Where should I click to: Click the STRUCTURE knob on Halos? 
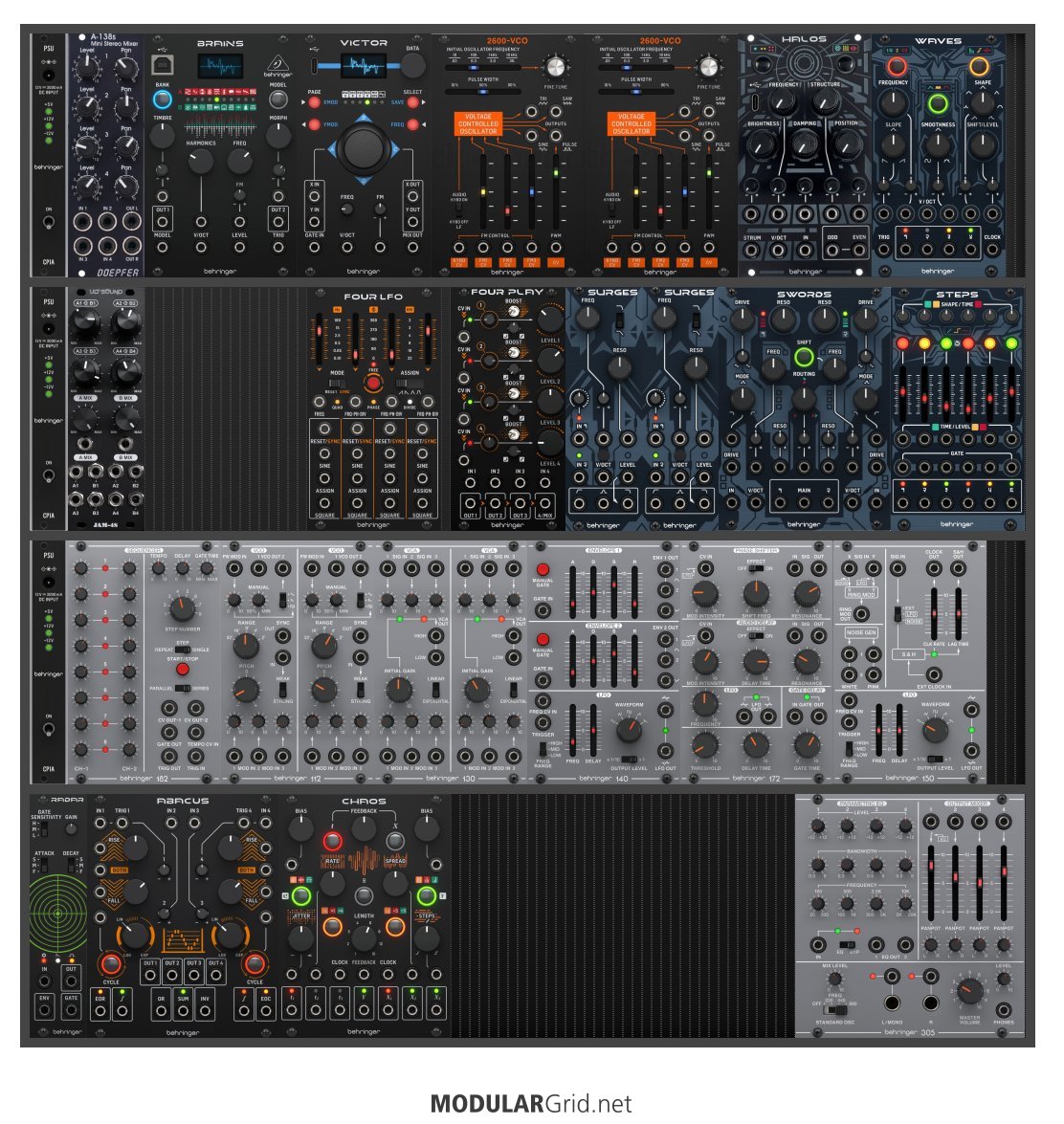tap(825, 101)
